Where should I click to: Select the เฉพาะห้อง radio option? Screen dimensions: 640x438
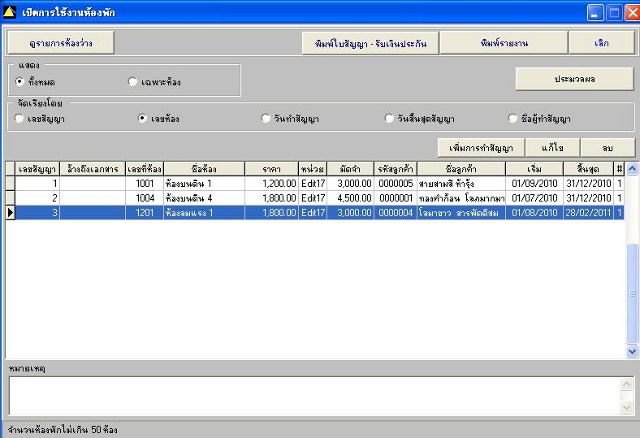click(132, 82)
